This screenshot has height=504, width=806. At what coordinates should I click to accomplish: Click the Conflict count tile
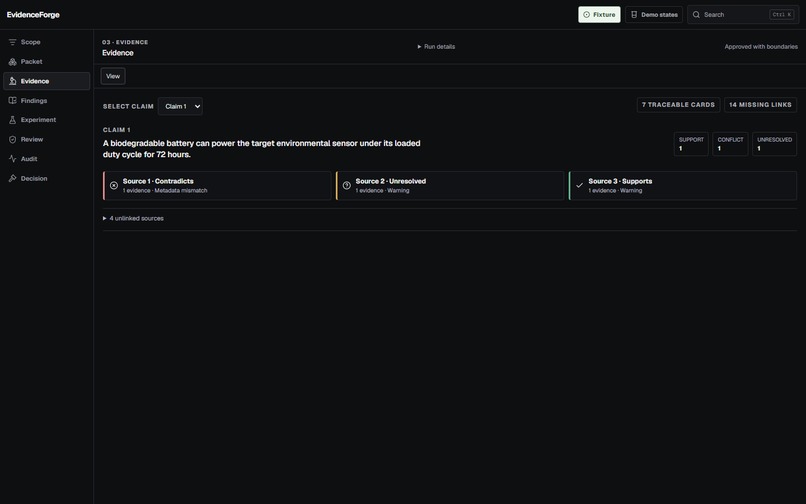(730, 144)
